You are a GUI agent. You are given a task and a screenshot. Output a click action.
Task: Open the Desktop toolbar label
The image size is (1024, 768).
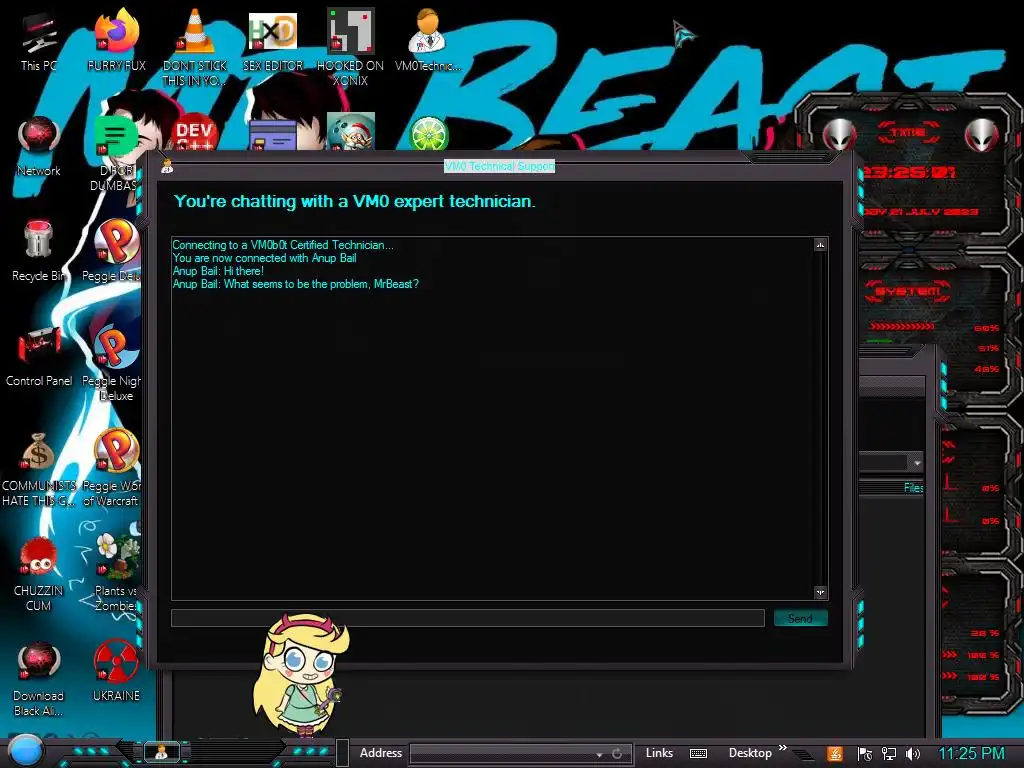[x=750, y=753]
